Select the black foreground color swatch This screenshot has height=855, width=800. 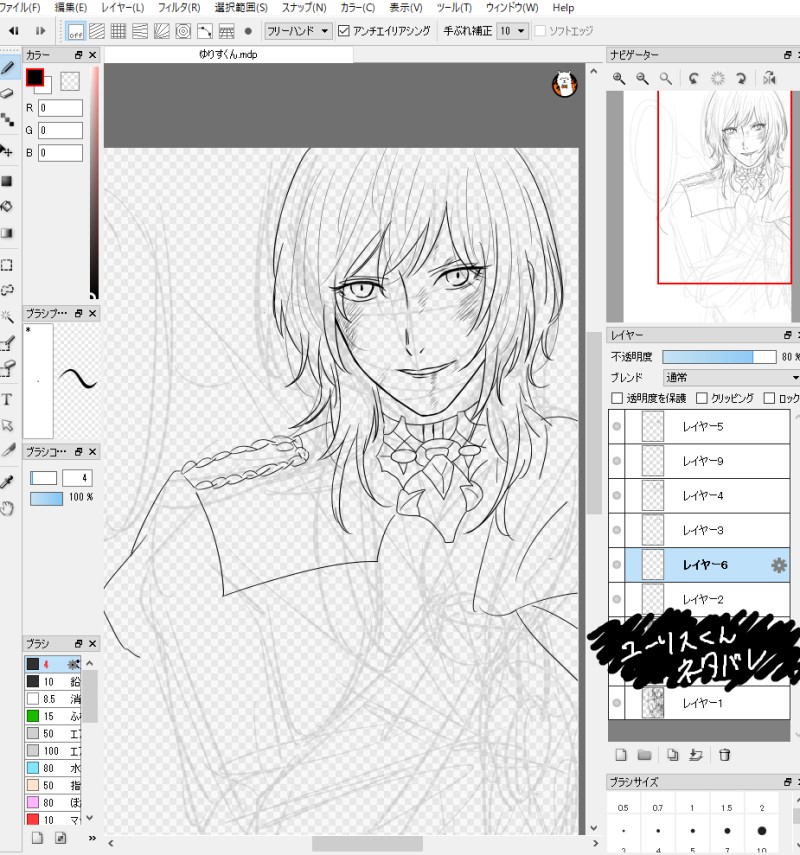34,77
